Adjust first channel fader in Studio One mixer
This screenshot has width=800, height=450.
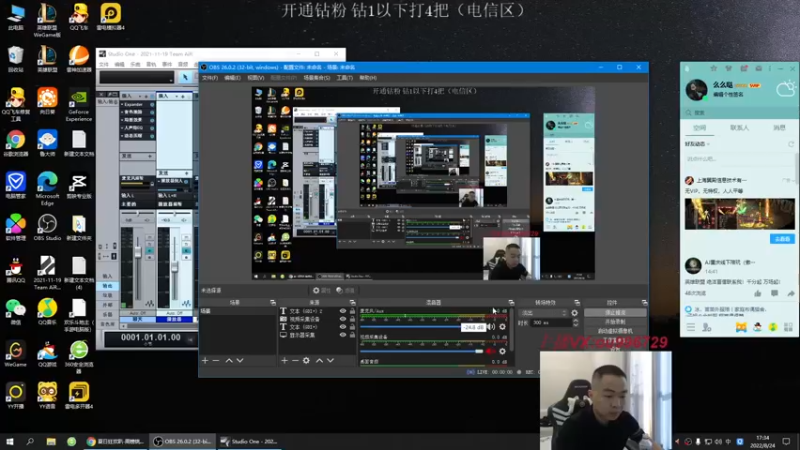[x=138, y=253]
